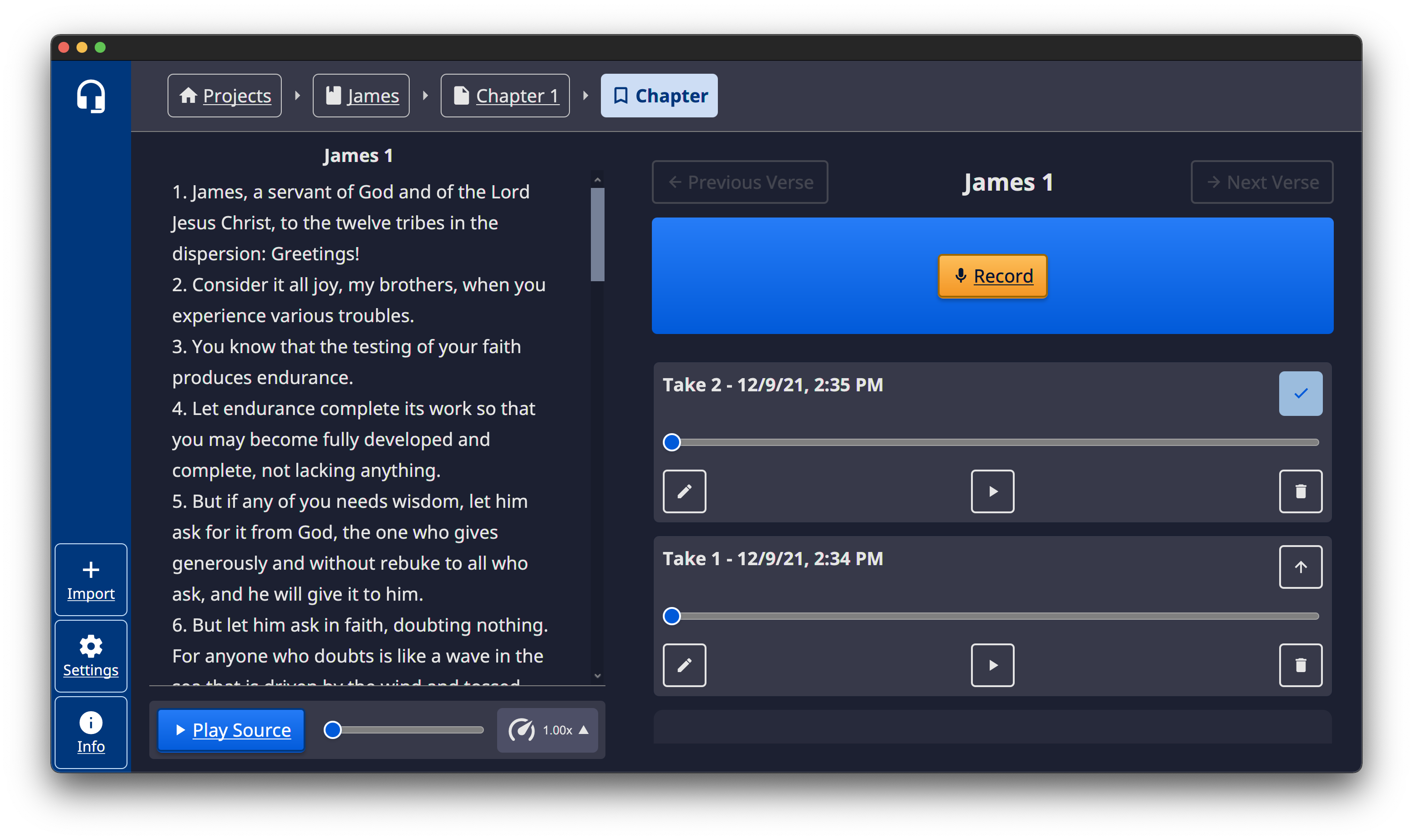Viewport: 1413px width, 840px height.
Task: Go to Projects breadcrumb
Action: point(224,96)
